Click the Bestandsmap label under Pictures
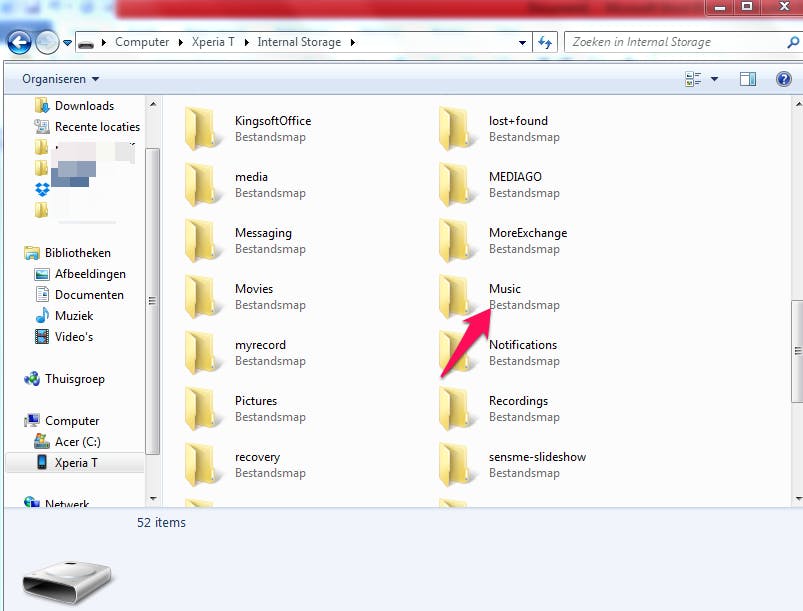 click(x=270, y=417)
